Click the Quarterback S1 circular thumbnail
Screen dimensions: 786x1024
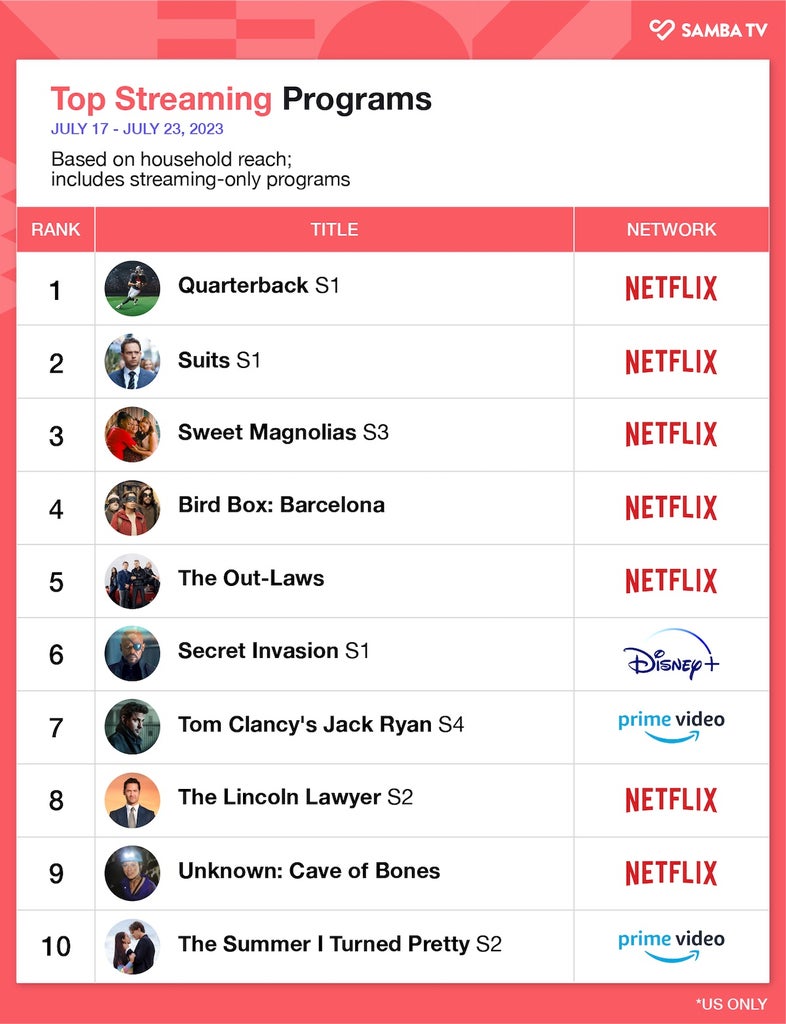pyautogui.click(x=133, y=289)
